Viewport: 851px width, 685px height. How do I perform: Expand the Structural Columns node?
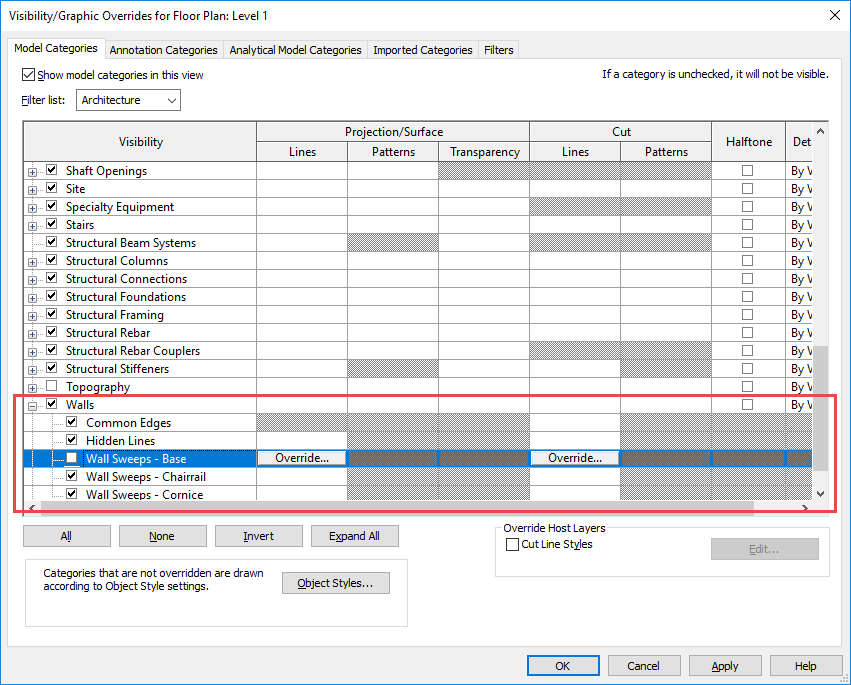click(33, 262)
